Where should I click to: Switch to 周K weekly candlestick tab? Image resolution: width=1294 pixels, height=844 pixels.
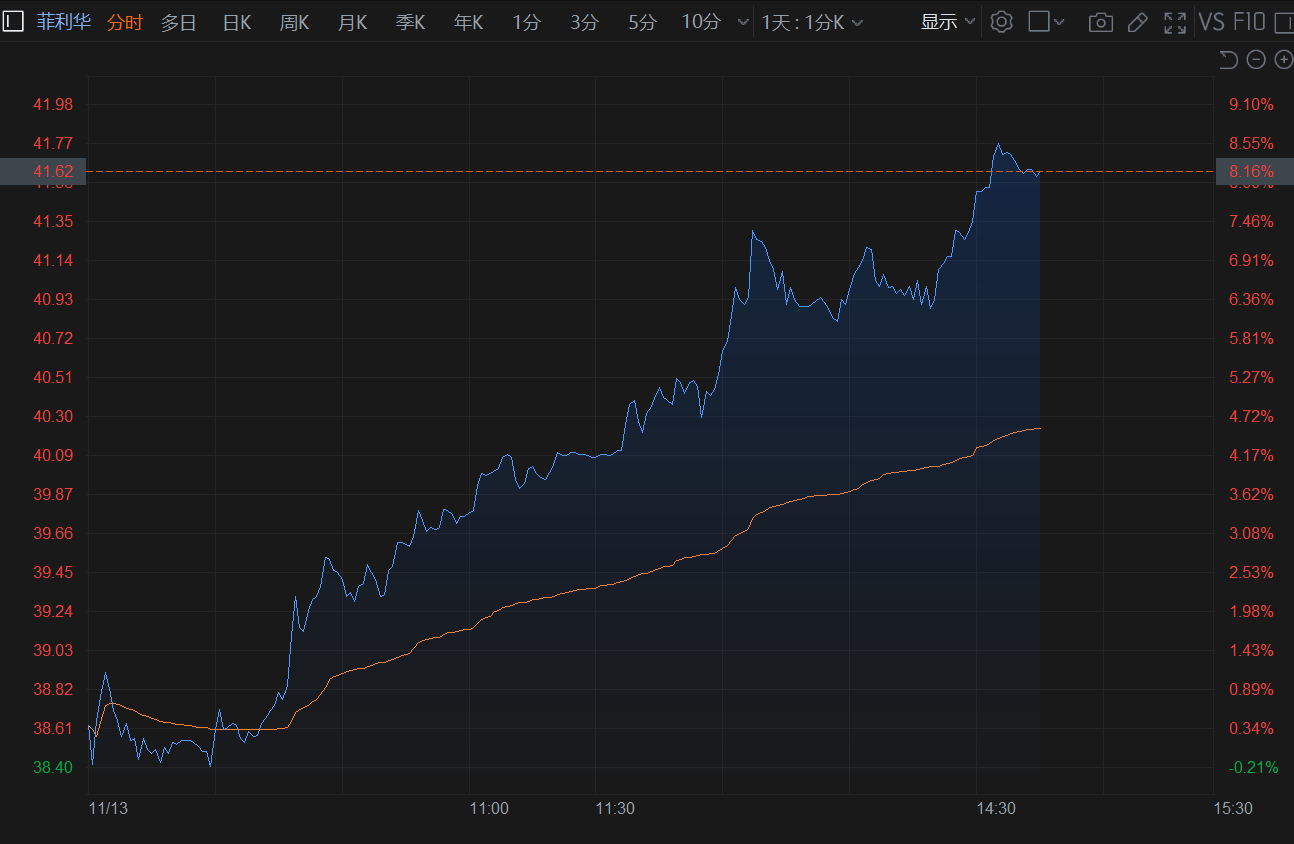(295, 22)
